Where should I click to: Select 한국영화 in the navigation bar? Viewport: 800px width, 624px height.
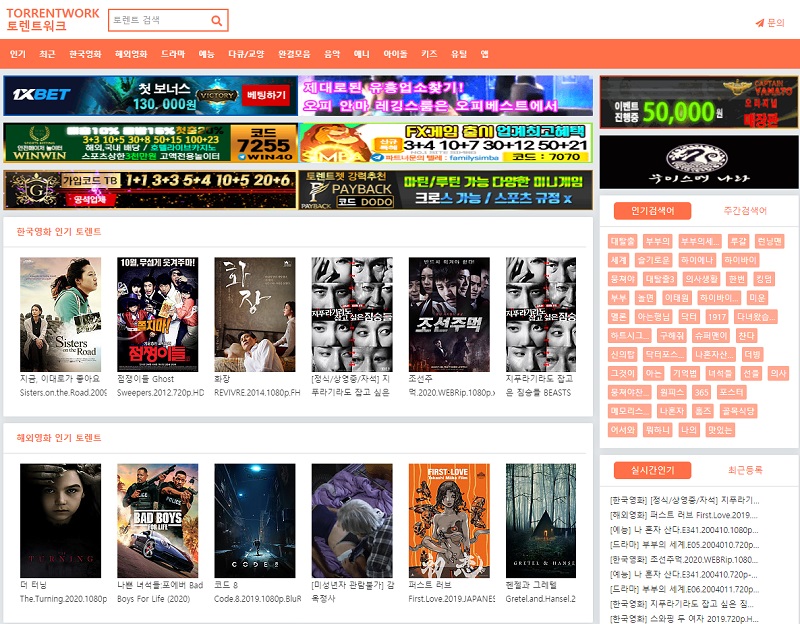85,54
